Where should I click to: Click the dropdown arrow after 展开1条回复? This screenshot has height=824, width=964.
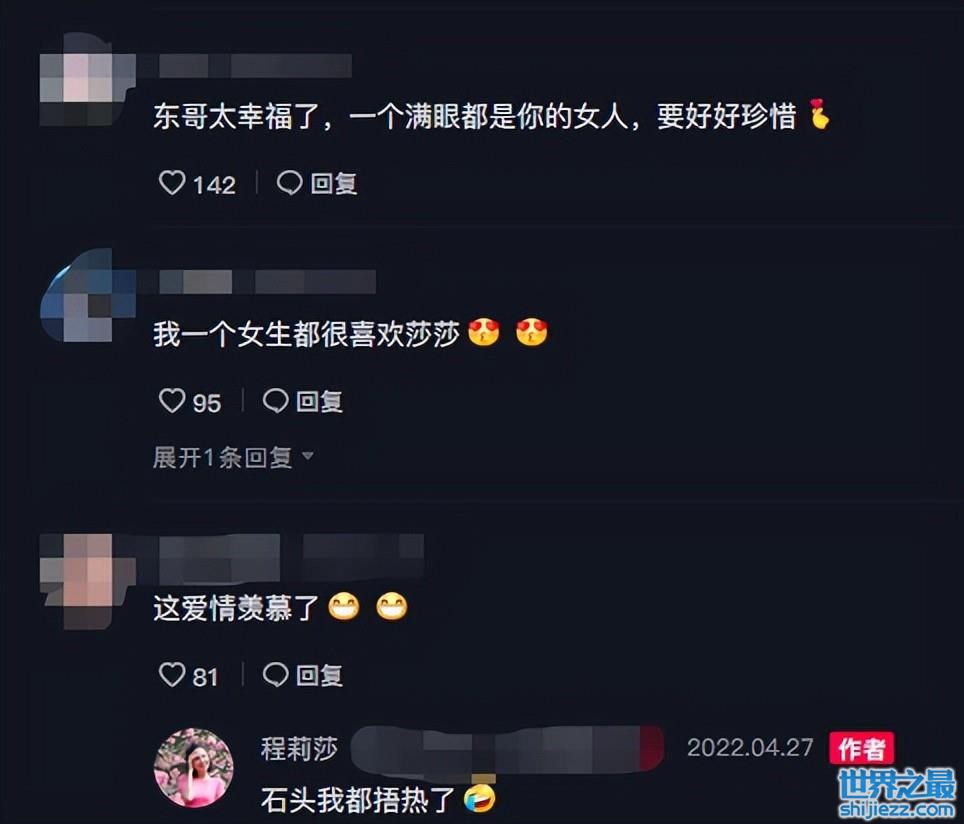coord(308,456)
